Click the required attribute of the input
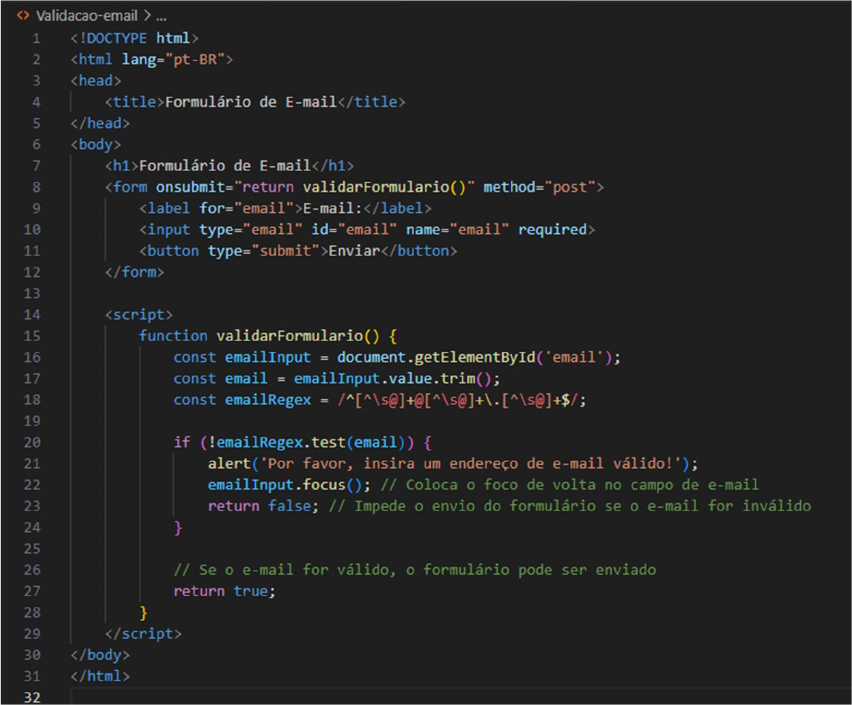852x705 pixels. pyautogui.click(x=552, y=229)
